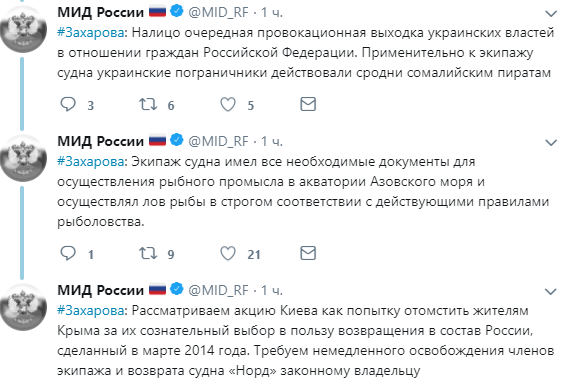Image resolution: width=587 pixels, height=384 pixels.
Task: Send first tweet via direct message envelope
Action: point(308,104)
